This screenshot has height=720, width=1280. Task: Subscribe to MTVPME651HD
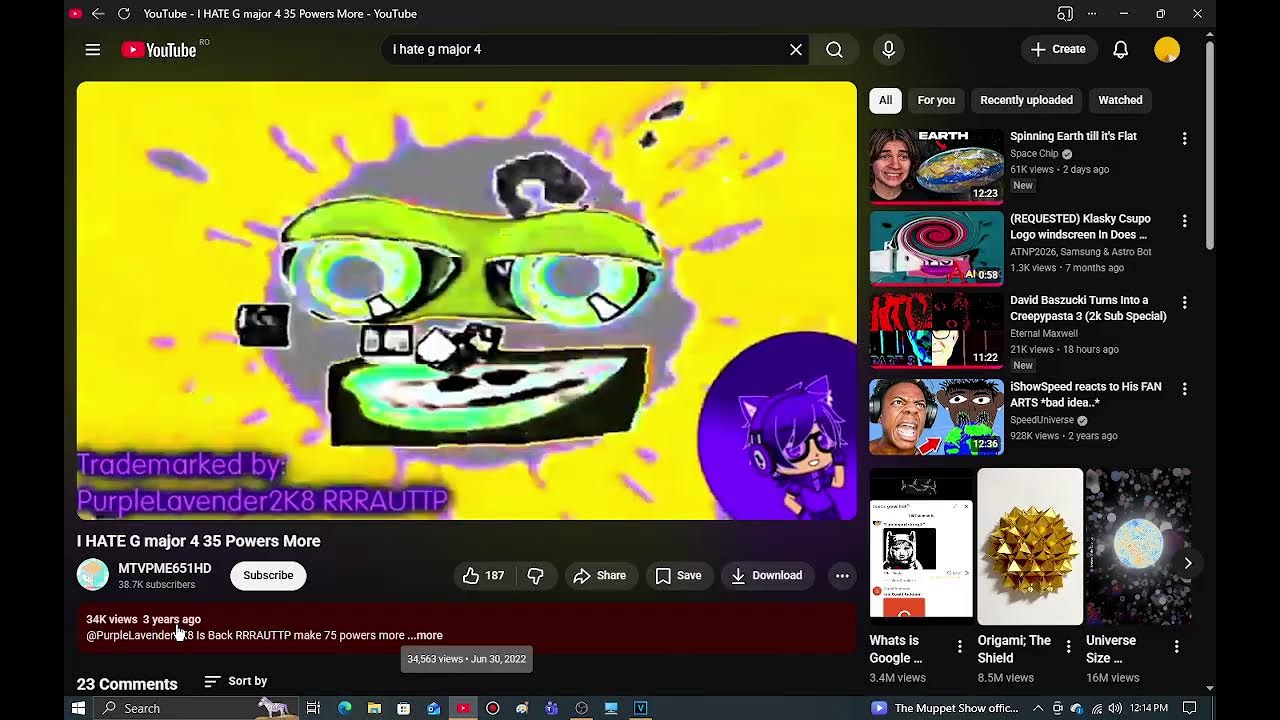[x=268, y=575]
